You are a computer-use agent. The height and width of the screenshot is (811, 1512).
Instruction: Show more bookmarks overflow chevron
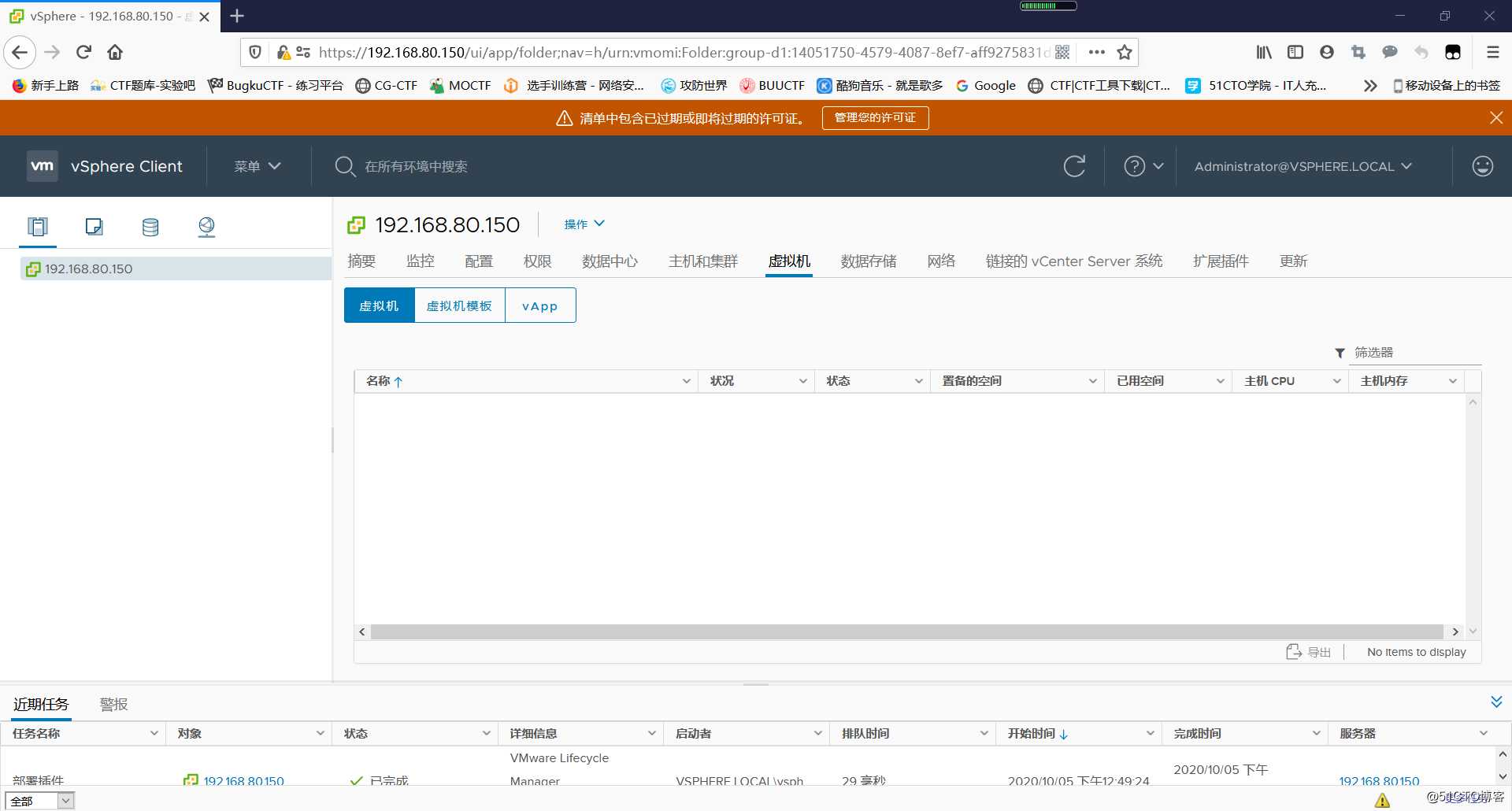tap(1370, 86)
